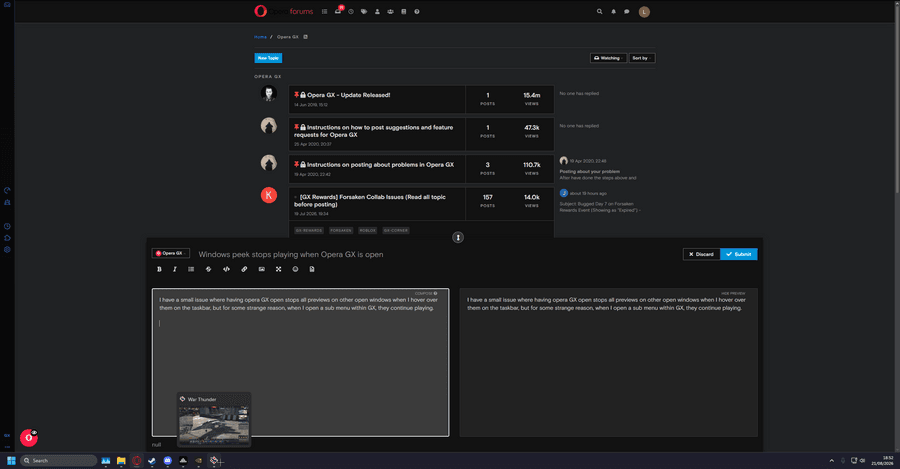Open Windows Start button
Screen dimensions: 900x469
coord(11,460)
